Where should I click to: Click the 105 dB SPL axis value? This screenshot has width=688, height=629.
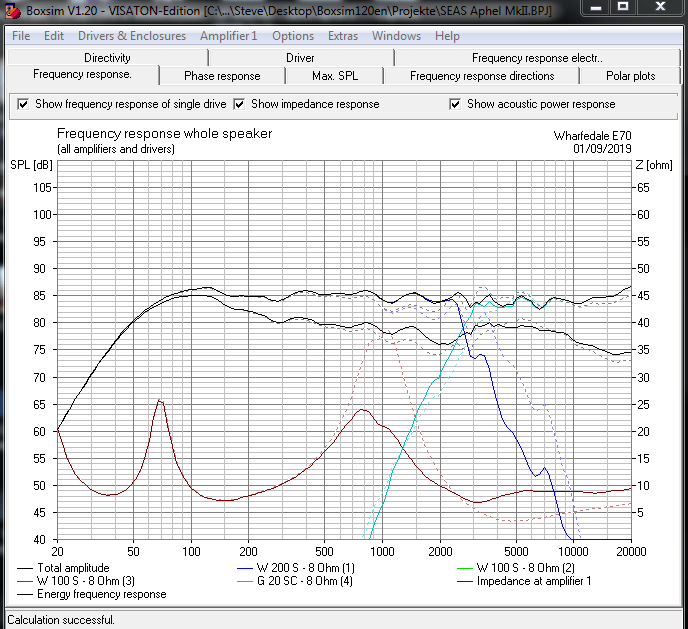click(42, 188)
